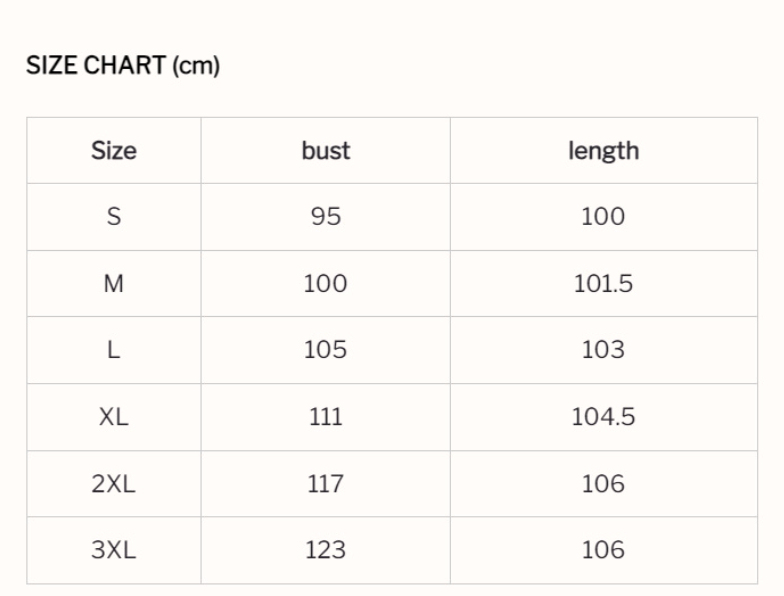Click bust value 123
The image size is (784, 596).
pyautogui.click(x=326, y=550)
